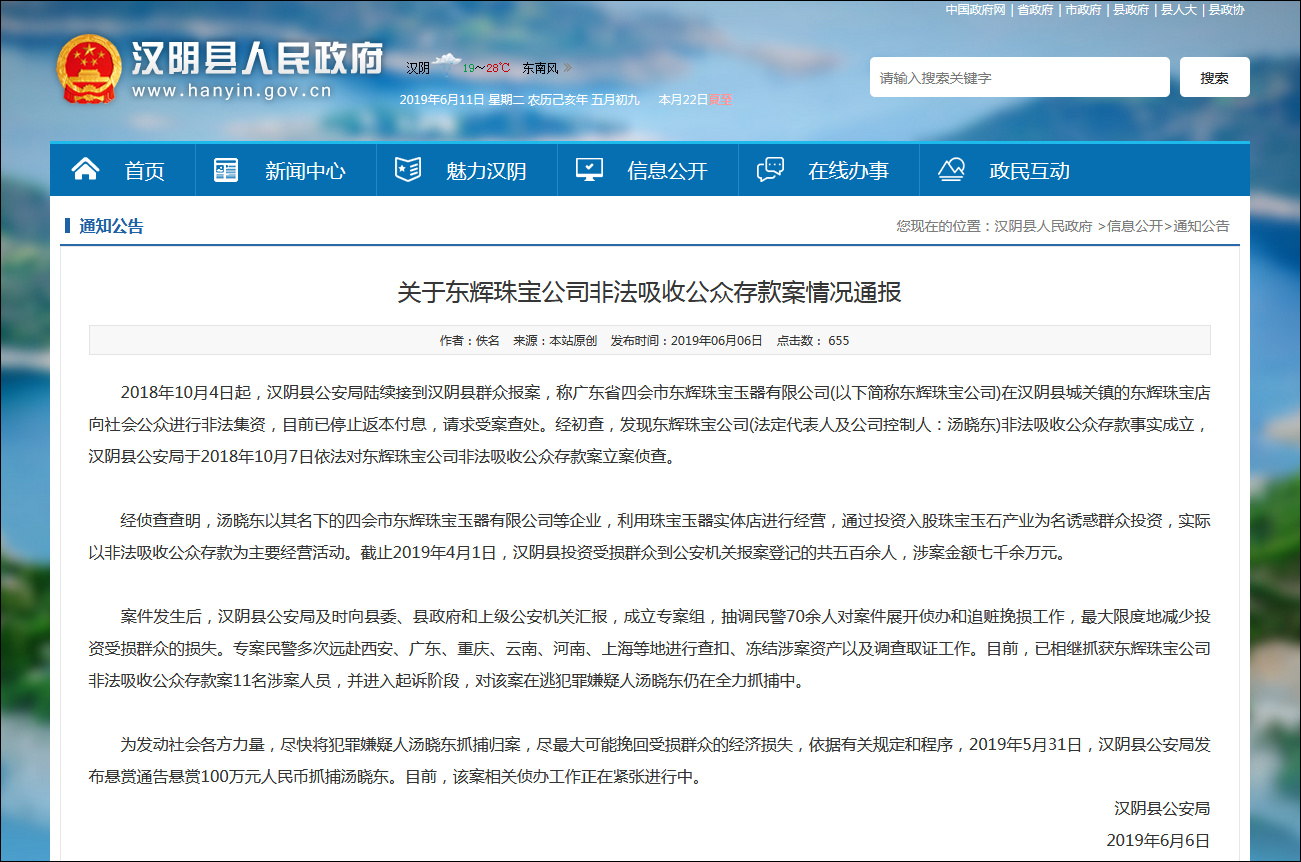Click the 搜索 button
Screen dimensions: 1301x862
tap(1215, 77)
